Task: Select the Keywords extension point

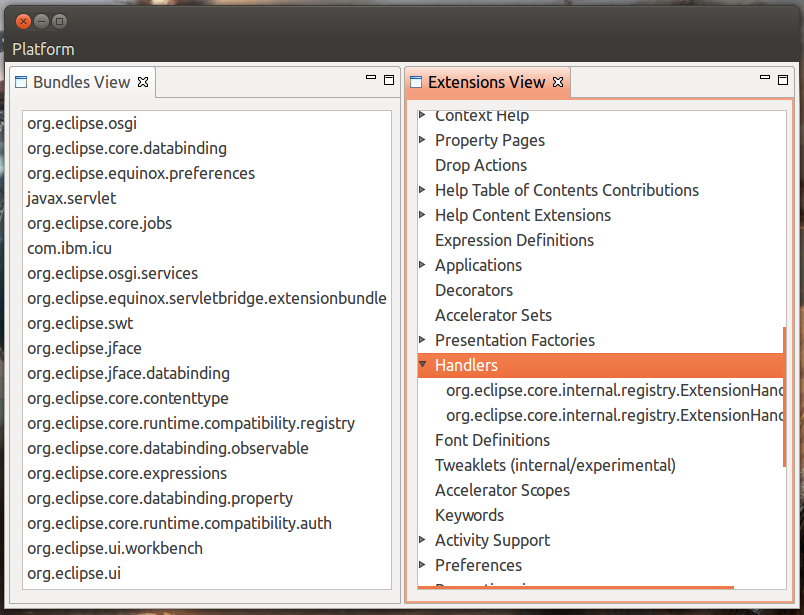Action: (470, 515)
